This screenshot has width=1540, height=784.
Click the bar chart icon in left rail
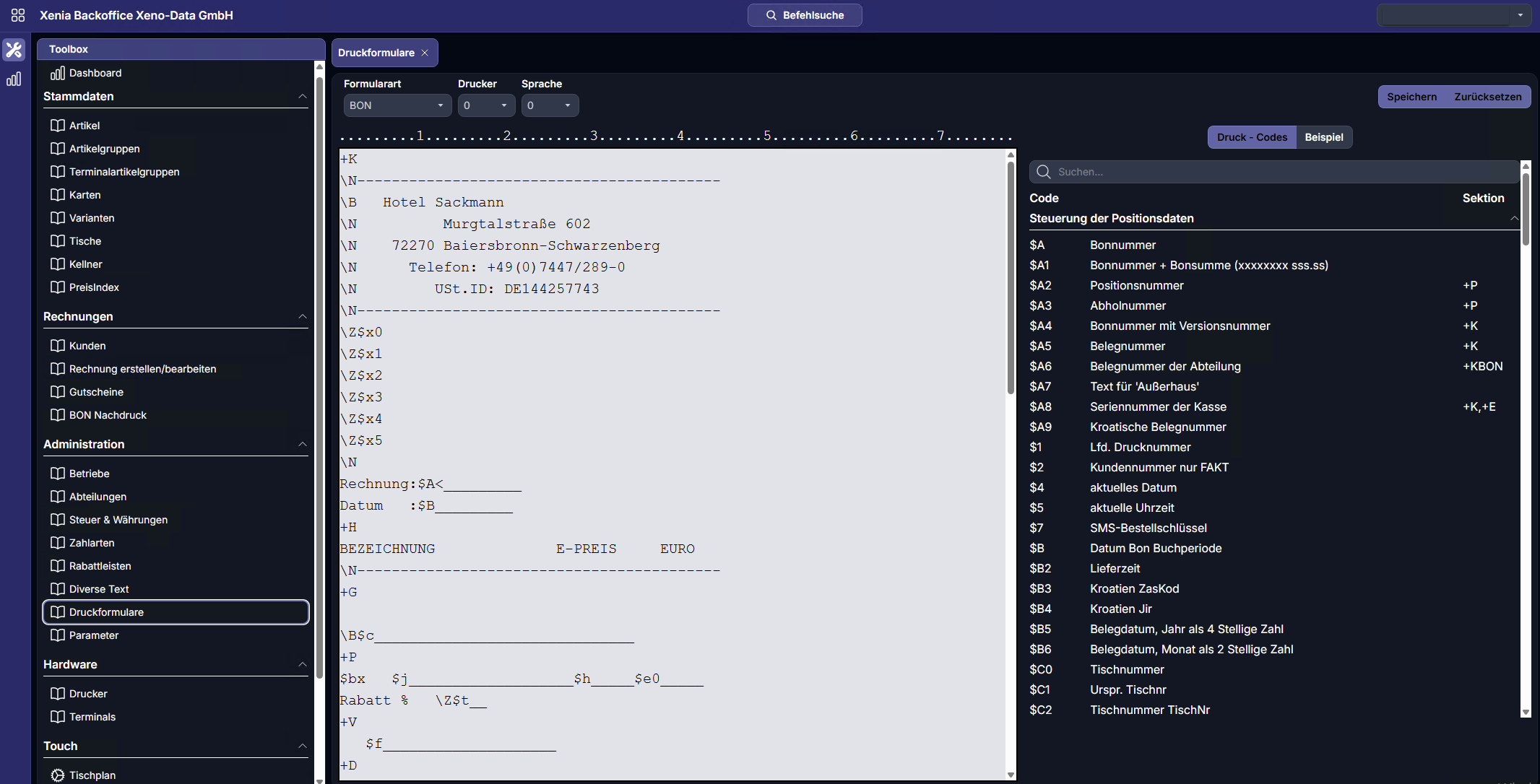coord(14,79)
